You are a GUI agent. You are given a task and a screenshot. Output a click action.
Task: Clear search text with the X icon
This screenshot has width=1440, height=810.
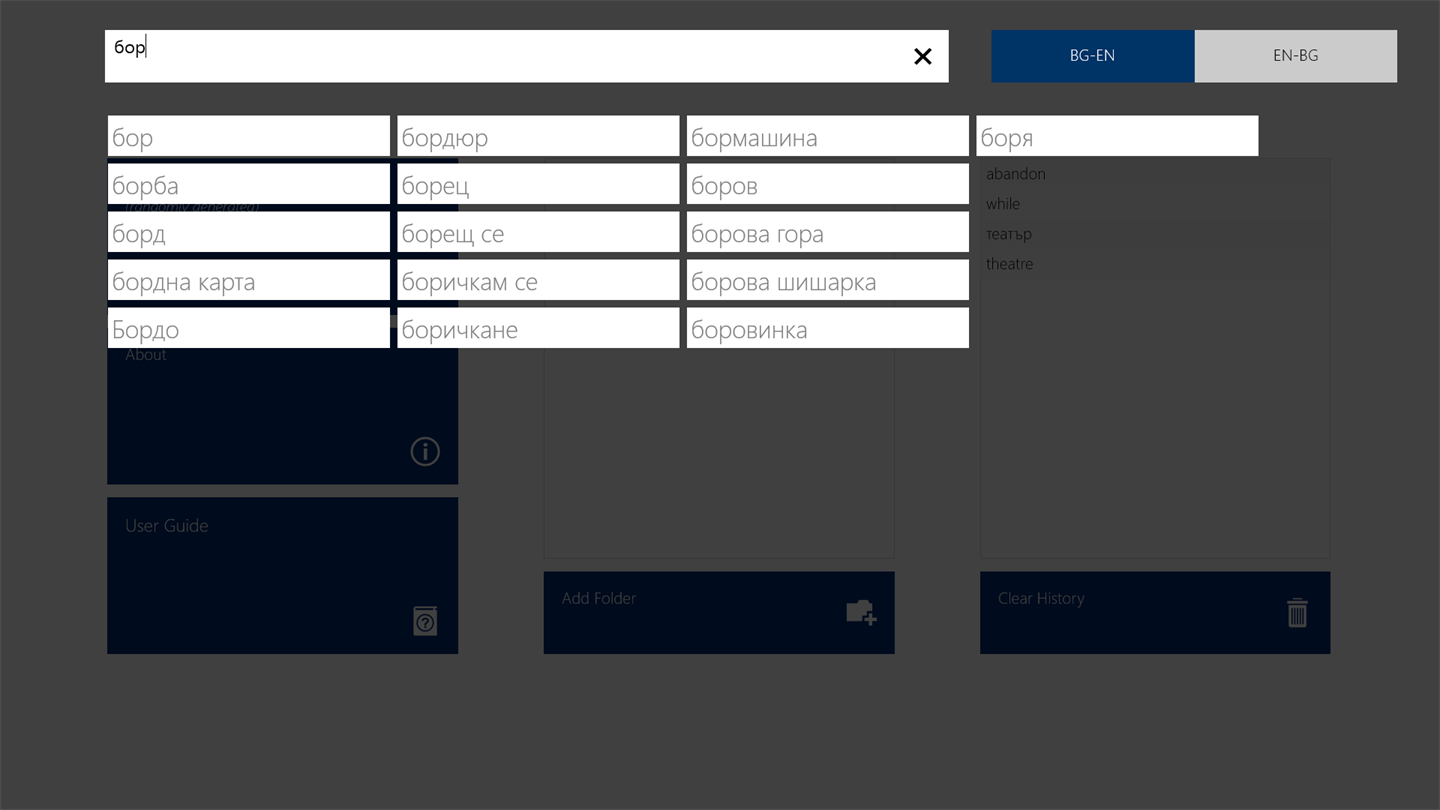click(922, 57)
